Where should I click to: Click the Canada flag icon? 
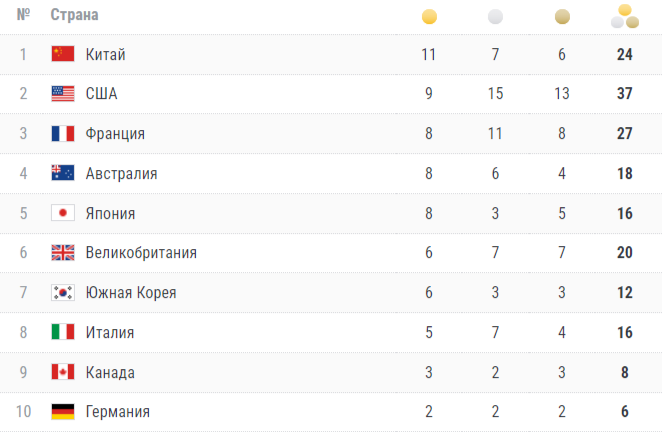[x=63, y=372]
